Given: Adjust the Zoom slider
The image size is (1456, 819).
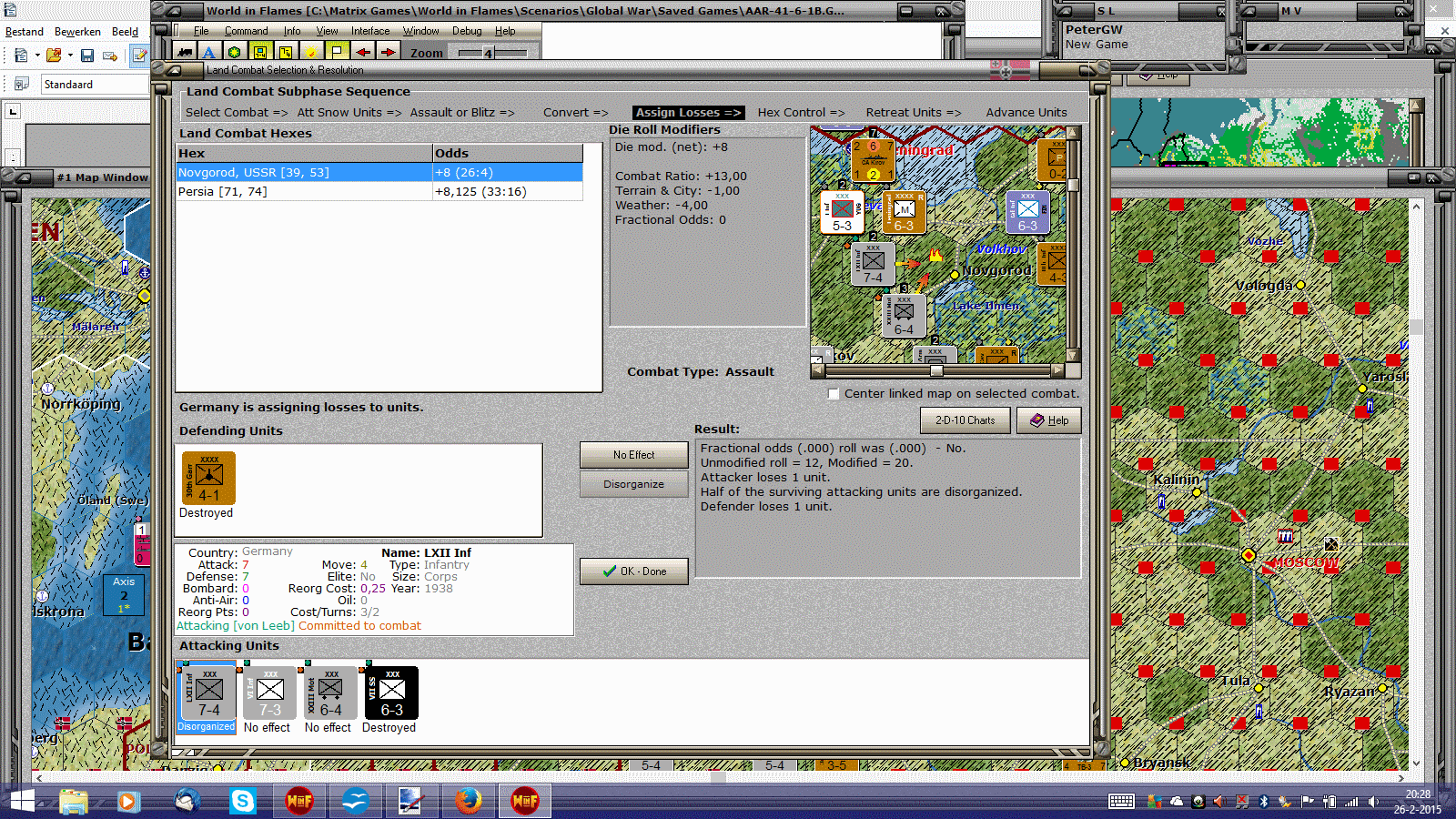Looking at the screenshot, I should pyautogui.click(x=492, y=53).
